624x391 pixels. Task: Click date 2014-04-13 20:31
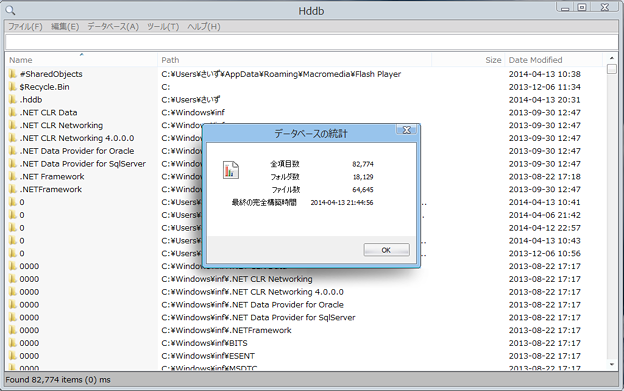(544, 100)
